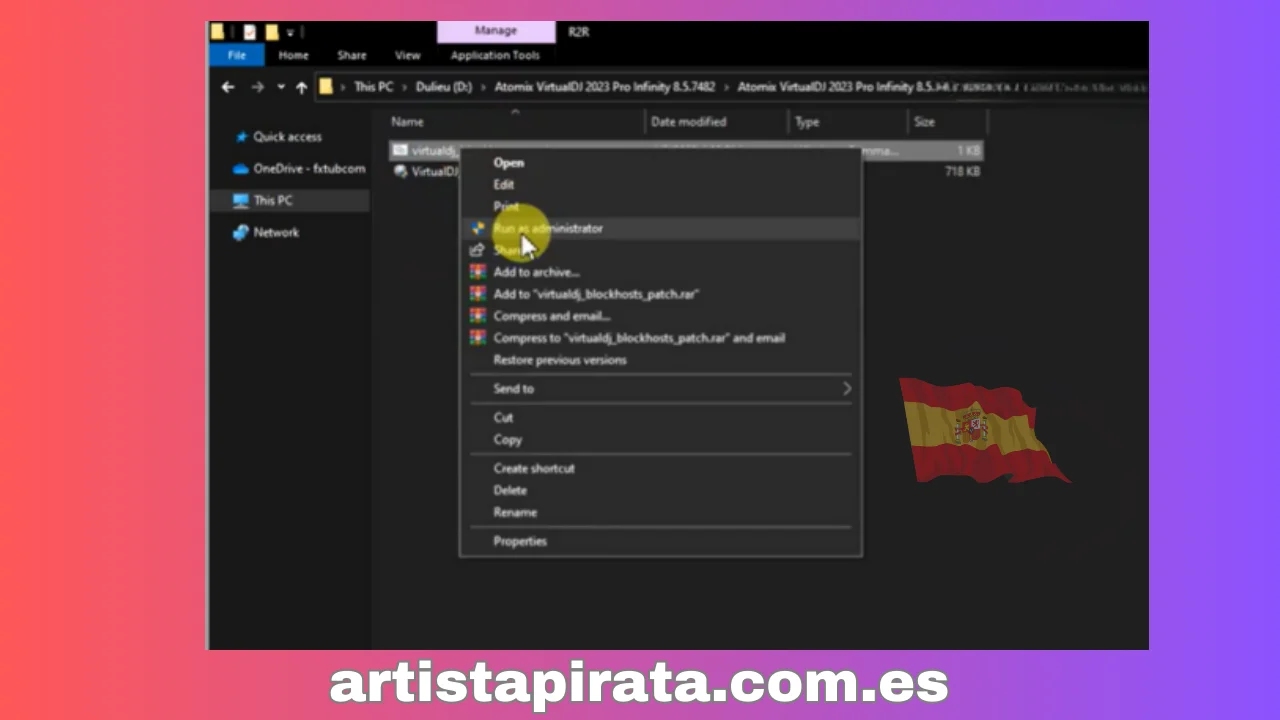Click the virtualdj patch file icon in list

400,151
